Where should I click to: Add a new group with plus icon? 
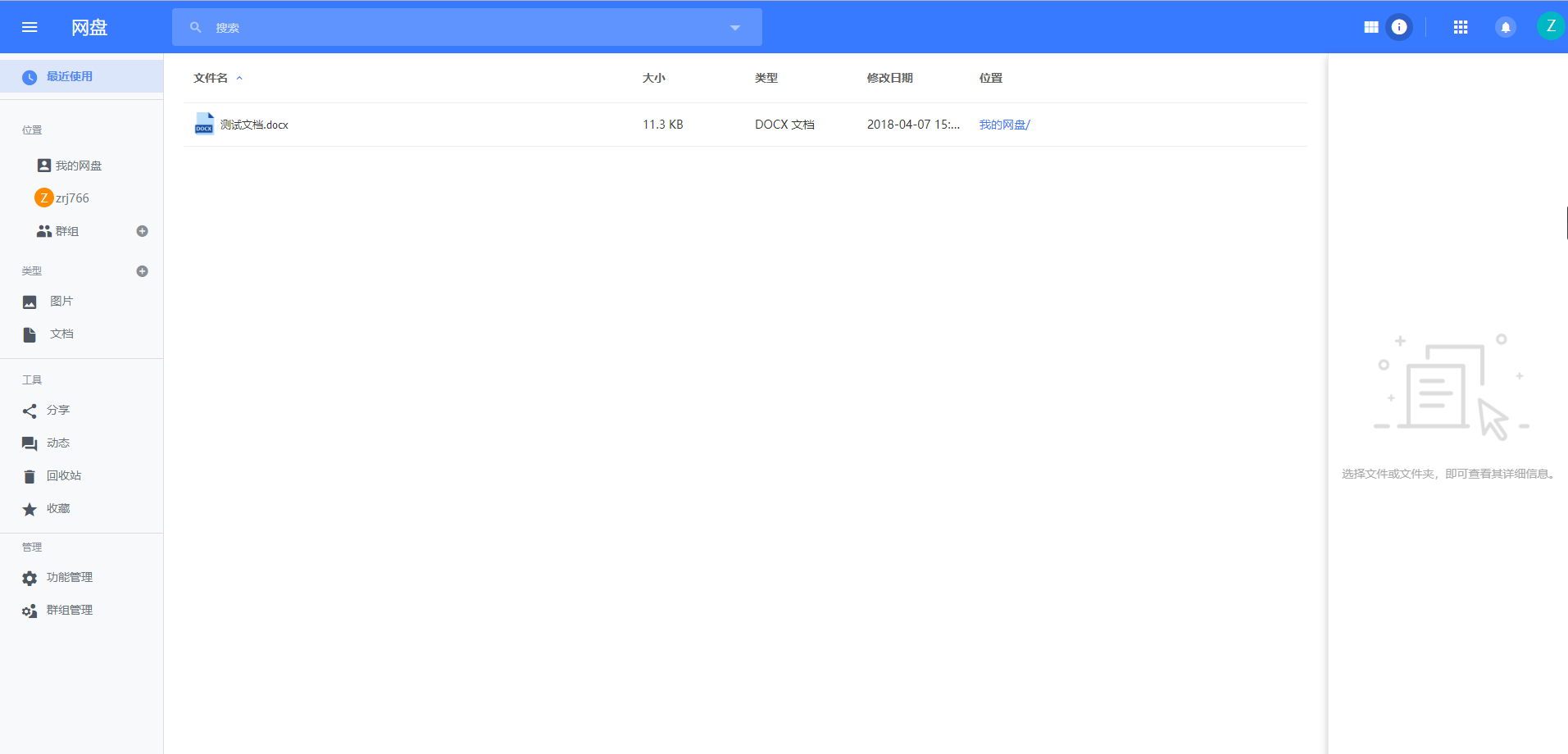click(142, 231)
